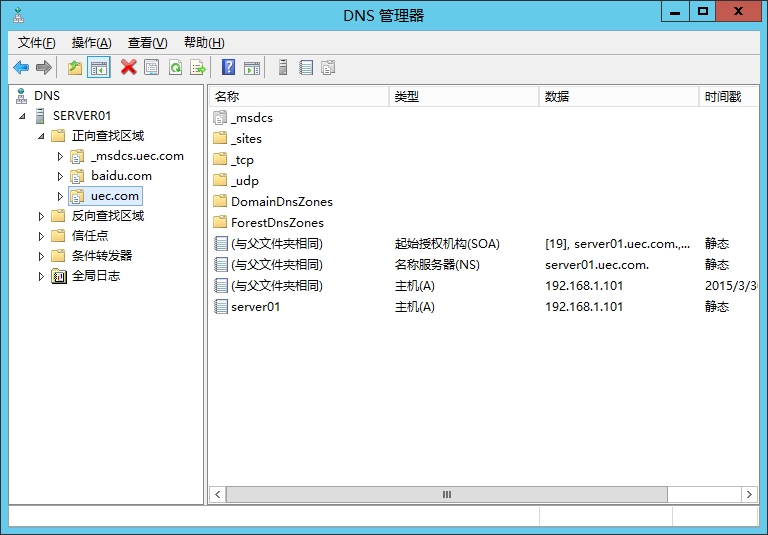This screenshot has height=535, width=768.
Task: Expand the baidu.com zone
Action: (x=60, y=176)
